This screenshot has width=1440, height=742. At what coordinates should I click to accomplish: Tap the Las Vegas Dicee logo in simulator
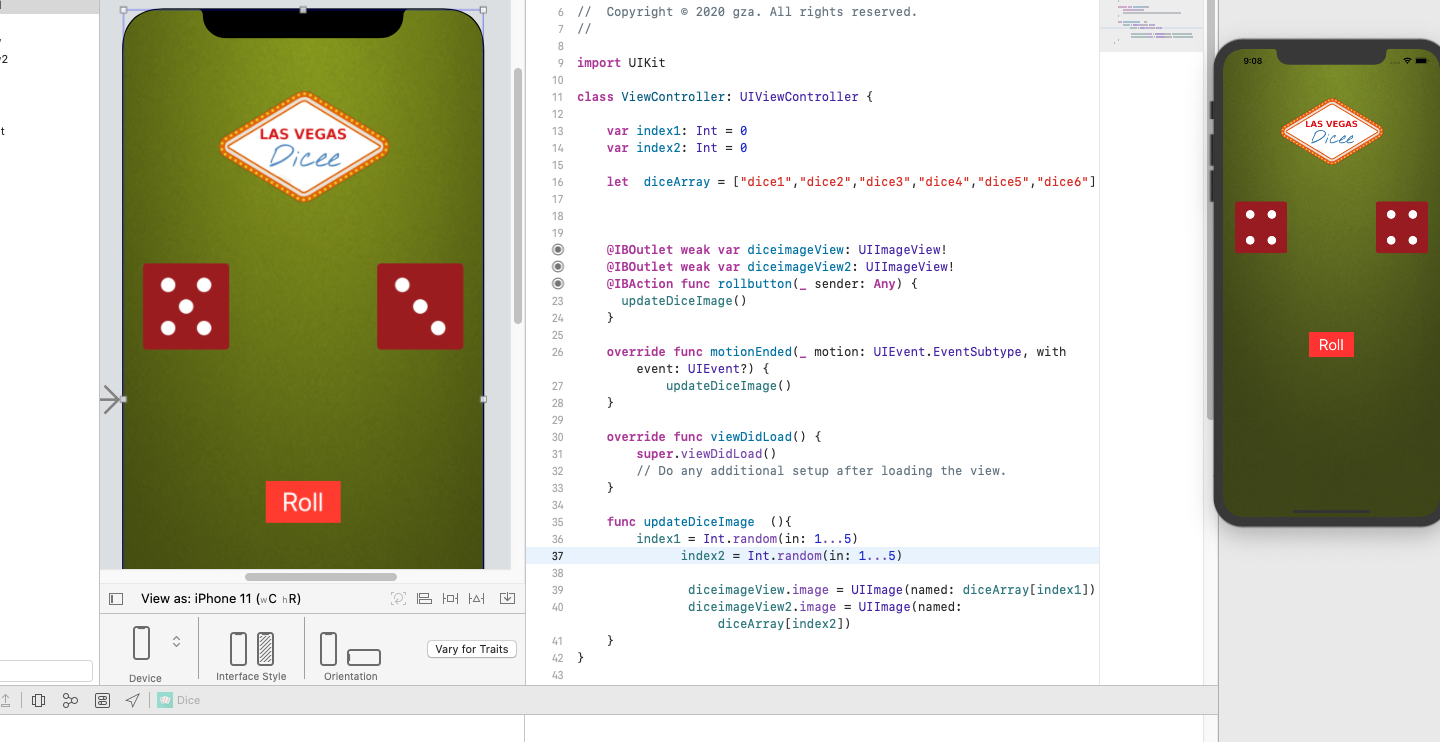(1332, 131)
